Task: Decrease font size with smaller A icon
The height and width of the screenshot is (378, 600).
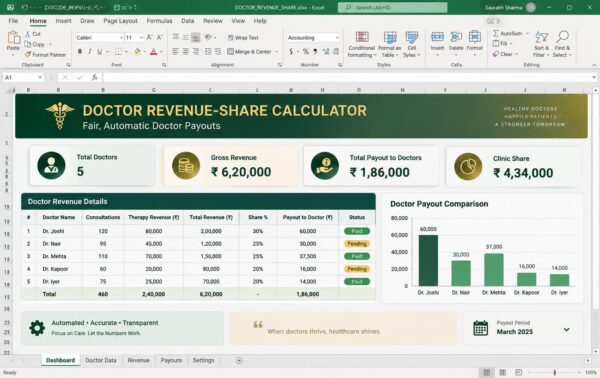Action: (160, 37)
